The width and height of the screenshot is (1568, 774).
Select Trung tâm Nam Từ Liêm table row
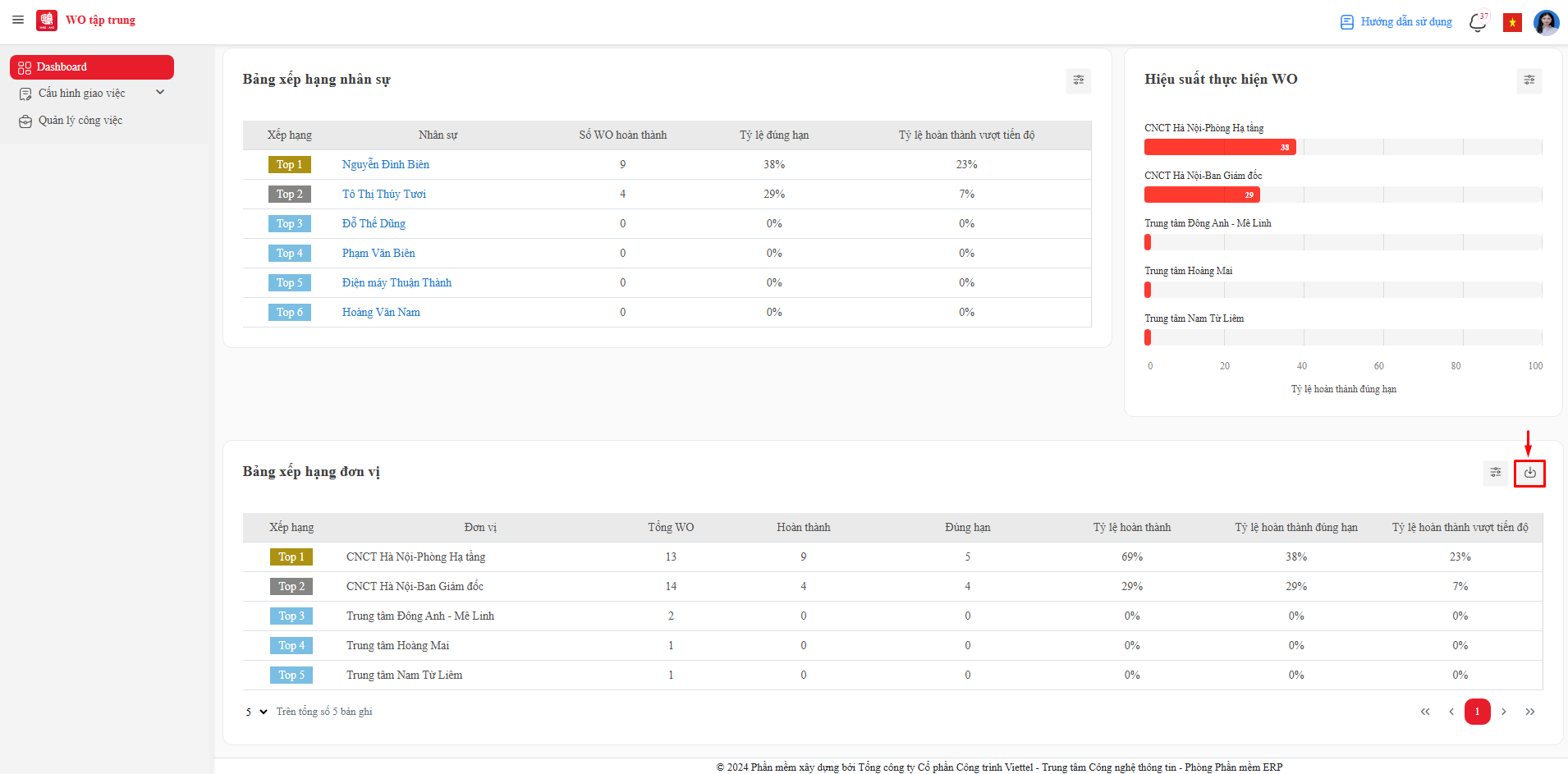click(x=892, y=676)
